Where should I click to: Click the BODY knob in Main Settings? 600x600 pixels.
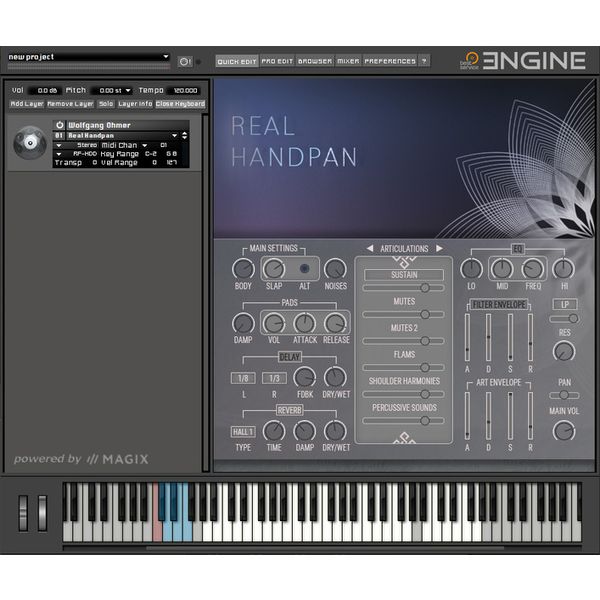pos(243,269)
